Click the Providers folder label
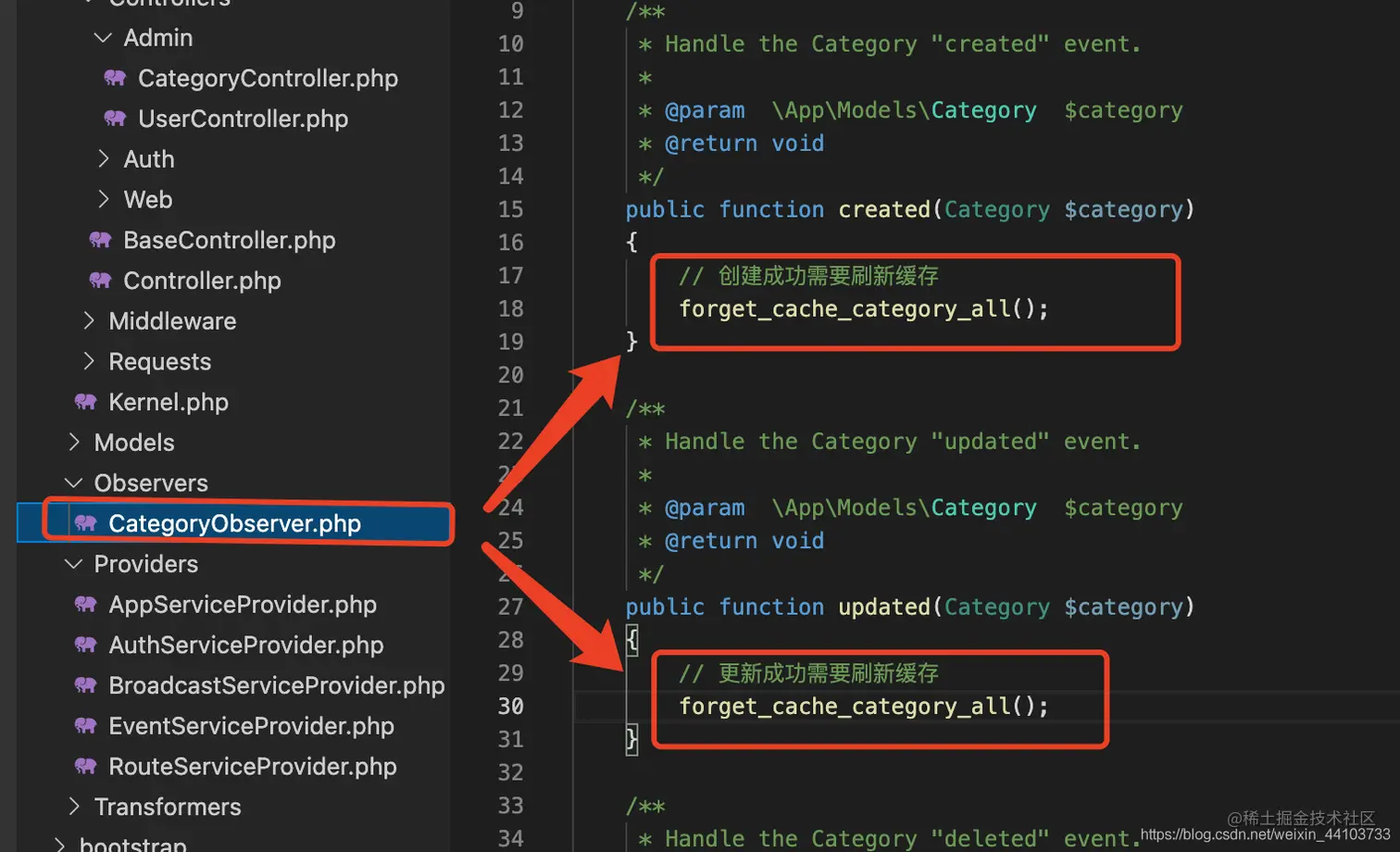1400x852 pixels. (146, 564)
